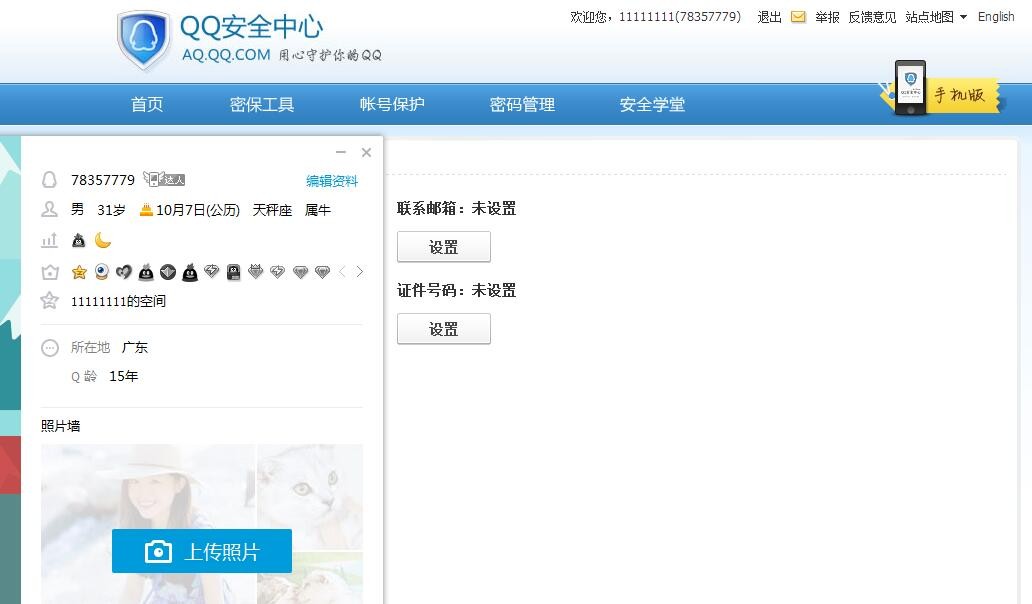Show previous badges with left chevron

pyautogui.click(x=342, y=271)
